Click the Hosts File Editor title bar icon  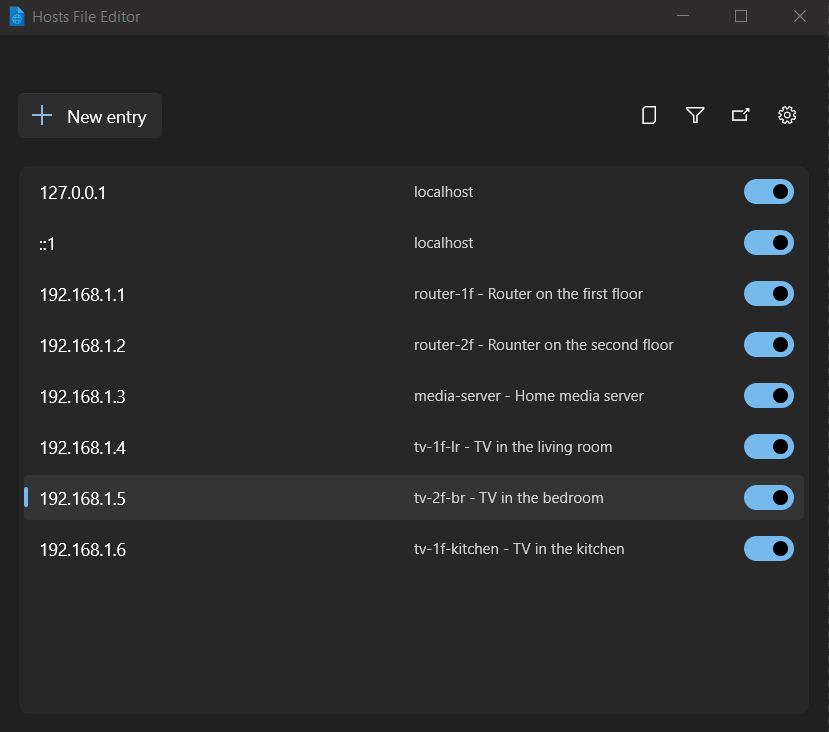coord(16,16)
